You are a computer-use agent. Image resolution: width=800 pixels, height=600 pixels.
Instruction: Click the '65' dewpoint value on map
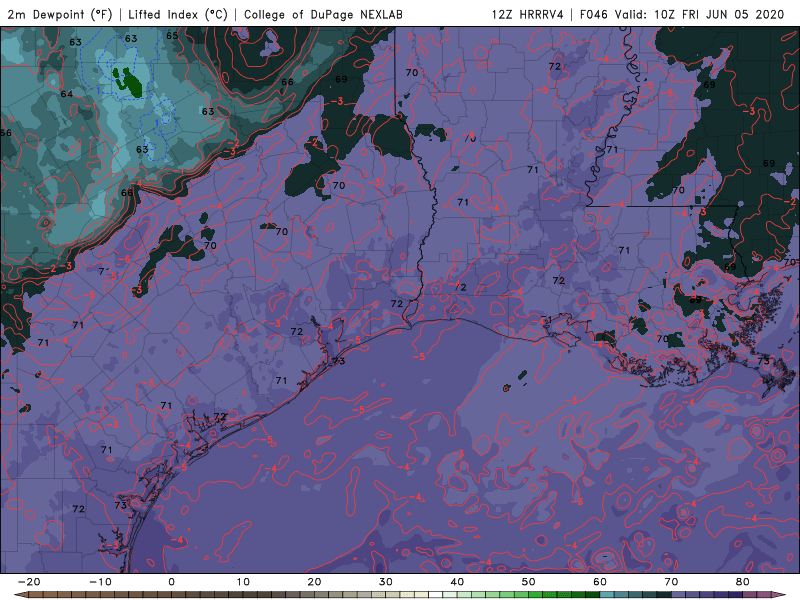coord(172,35)
